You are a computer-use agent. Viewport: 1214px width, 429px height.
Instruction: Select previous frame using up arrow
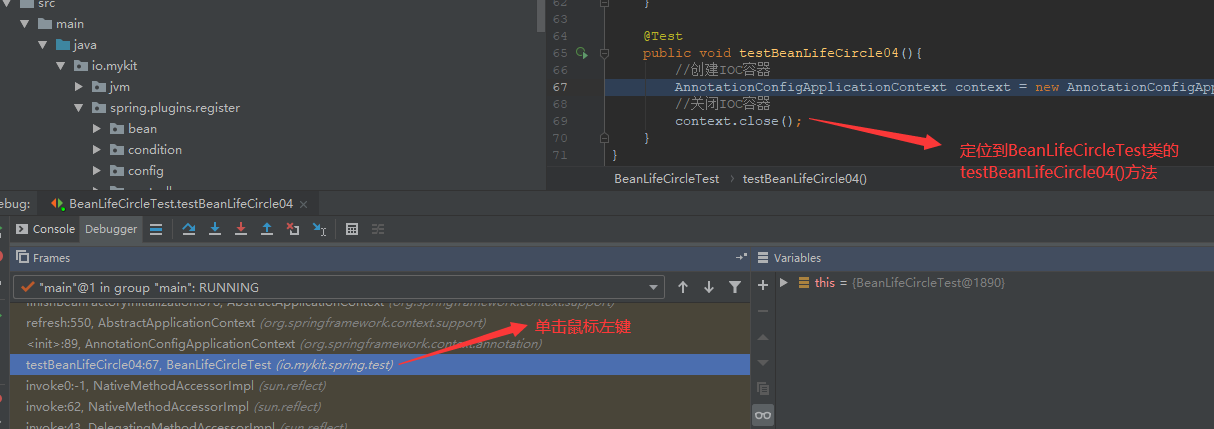point(683,287)
